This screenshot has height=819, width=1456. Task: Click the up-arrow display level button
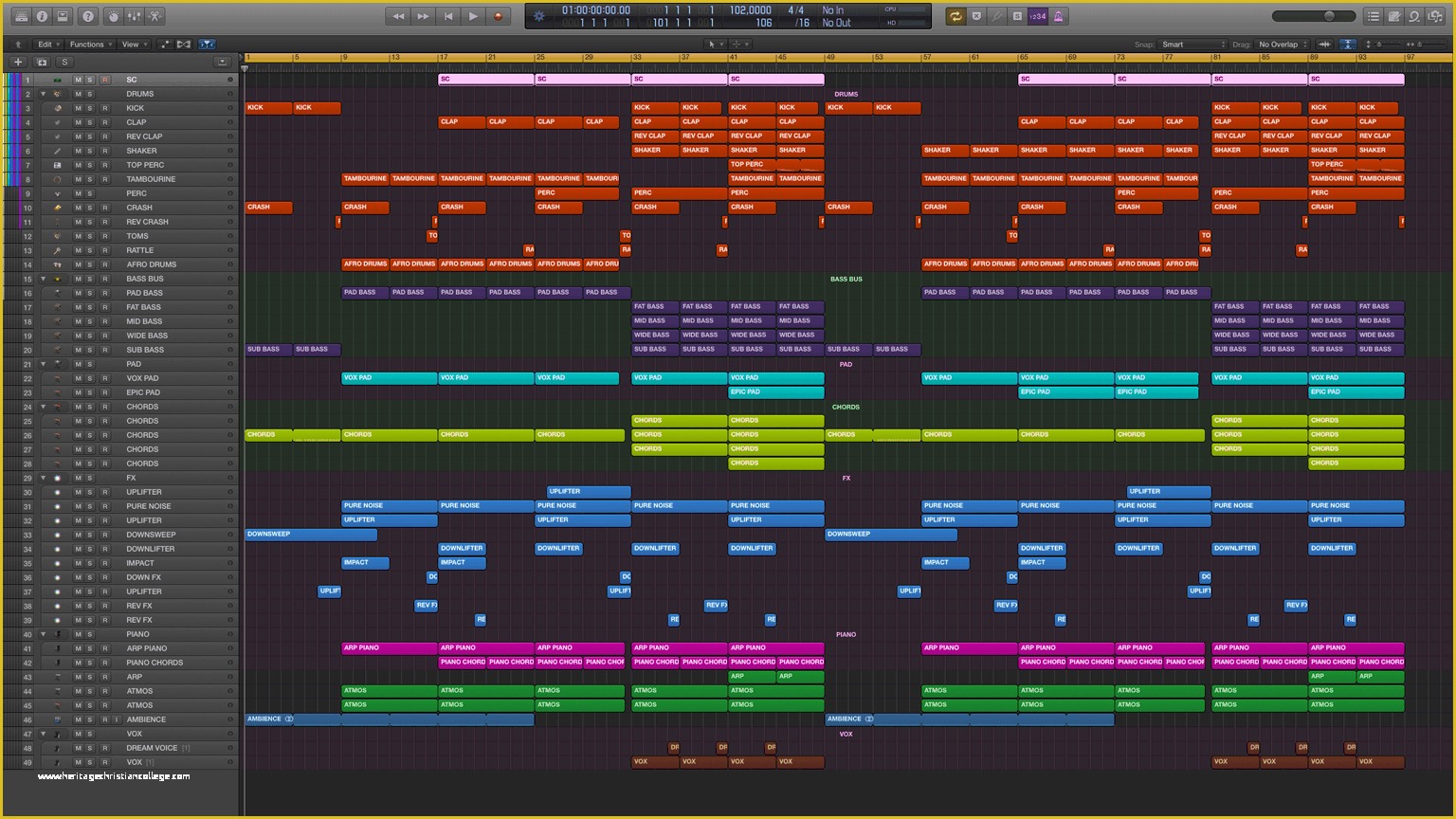17,45
